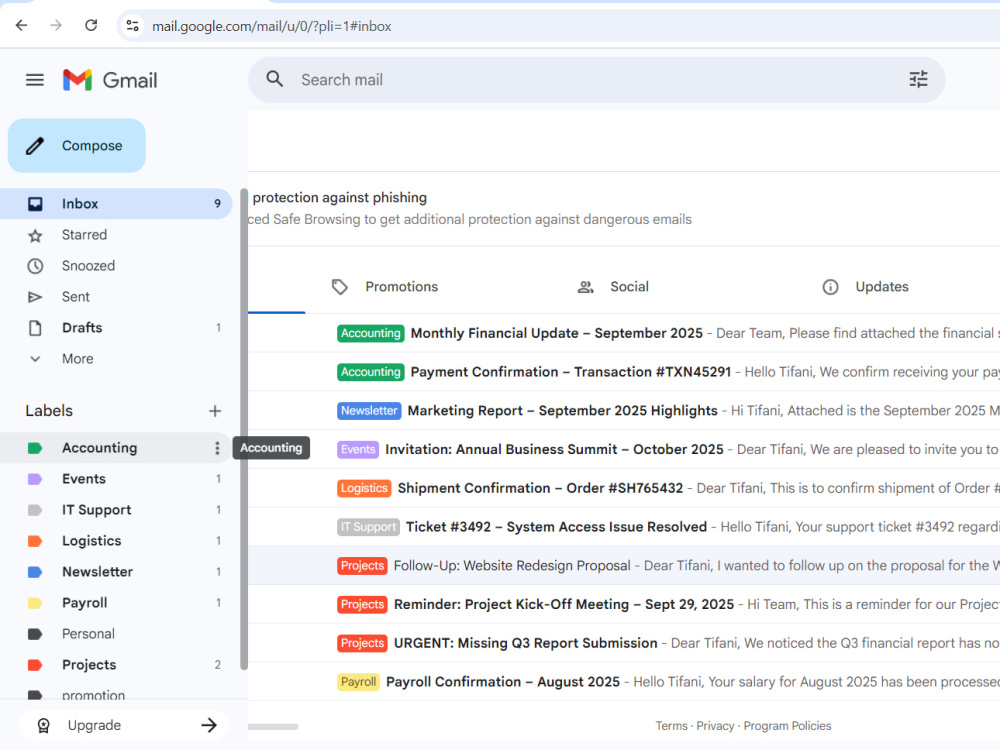The image size is (1000, 750).
Task: Click the browser address bar URL
Action: pyautogui.click(x=272, y=26)
